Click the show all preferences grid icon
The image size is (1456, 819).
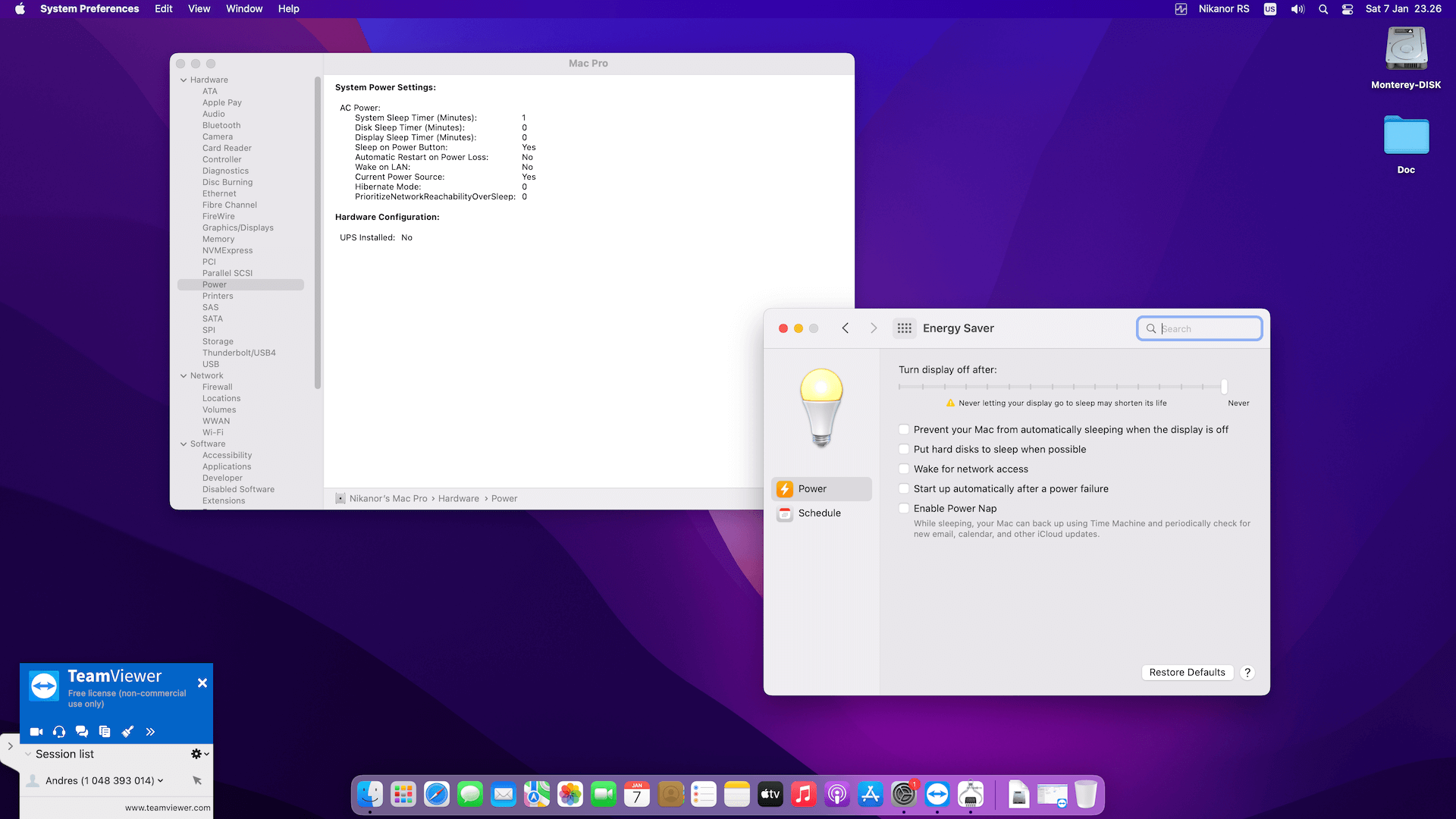click(904, 328)
